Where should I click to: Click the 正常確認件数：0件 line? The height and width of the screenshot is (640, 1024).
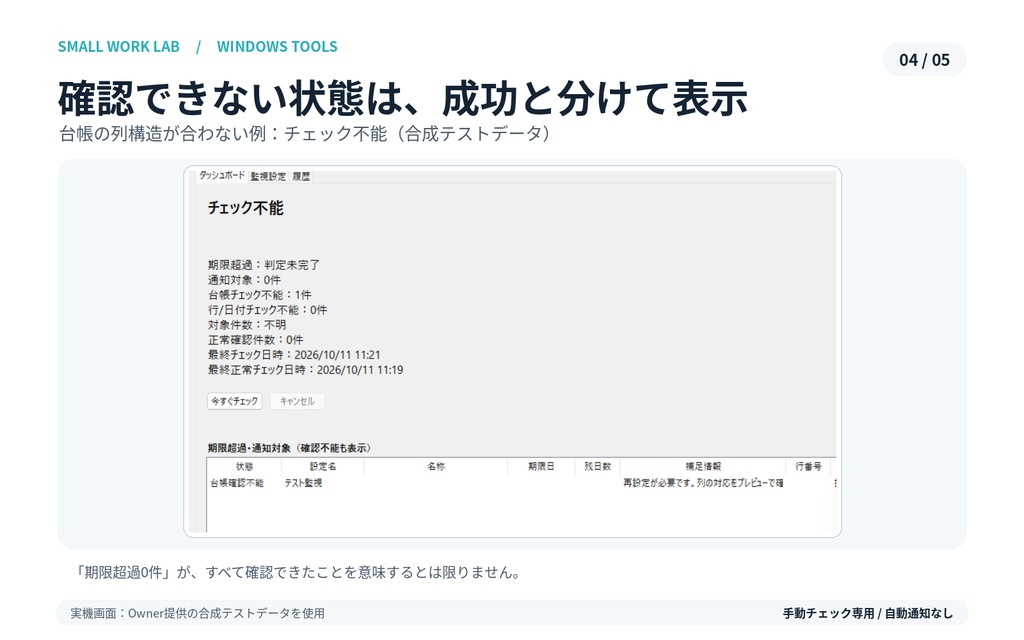tap(256, 340)
